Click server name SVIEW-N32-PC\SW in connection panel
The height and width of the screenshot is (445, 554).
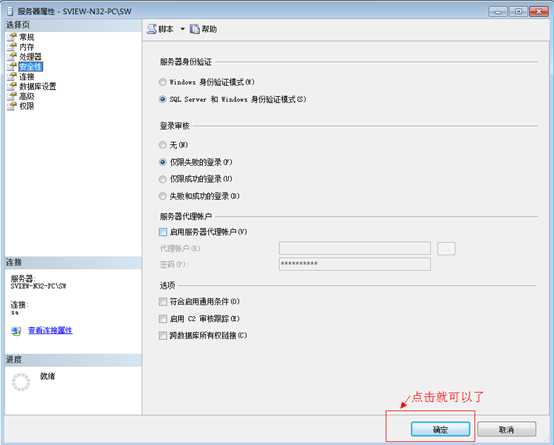coord(38,286)
